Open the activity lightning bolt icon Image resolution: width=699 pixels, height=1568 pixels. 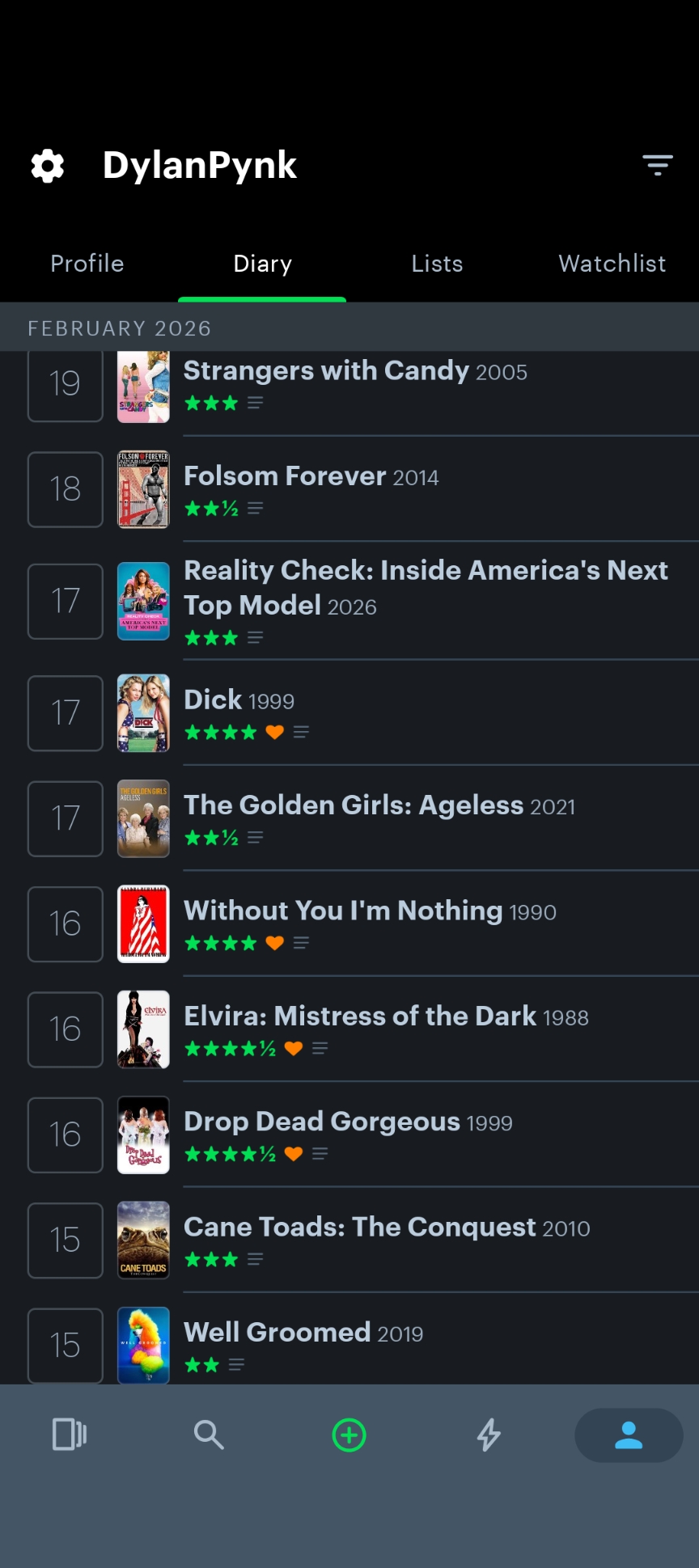(489, 1435)
